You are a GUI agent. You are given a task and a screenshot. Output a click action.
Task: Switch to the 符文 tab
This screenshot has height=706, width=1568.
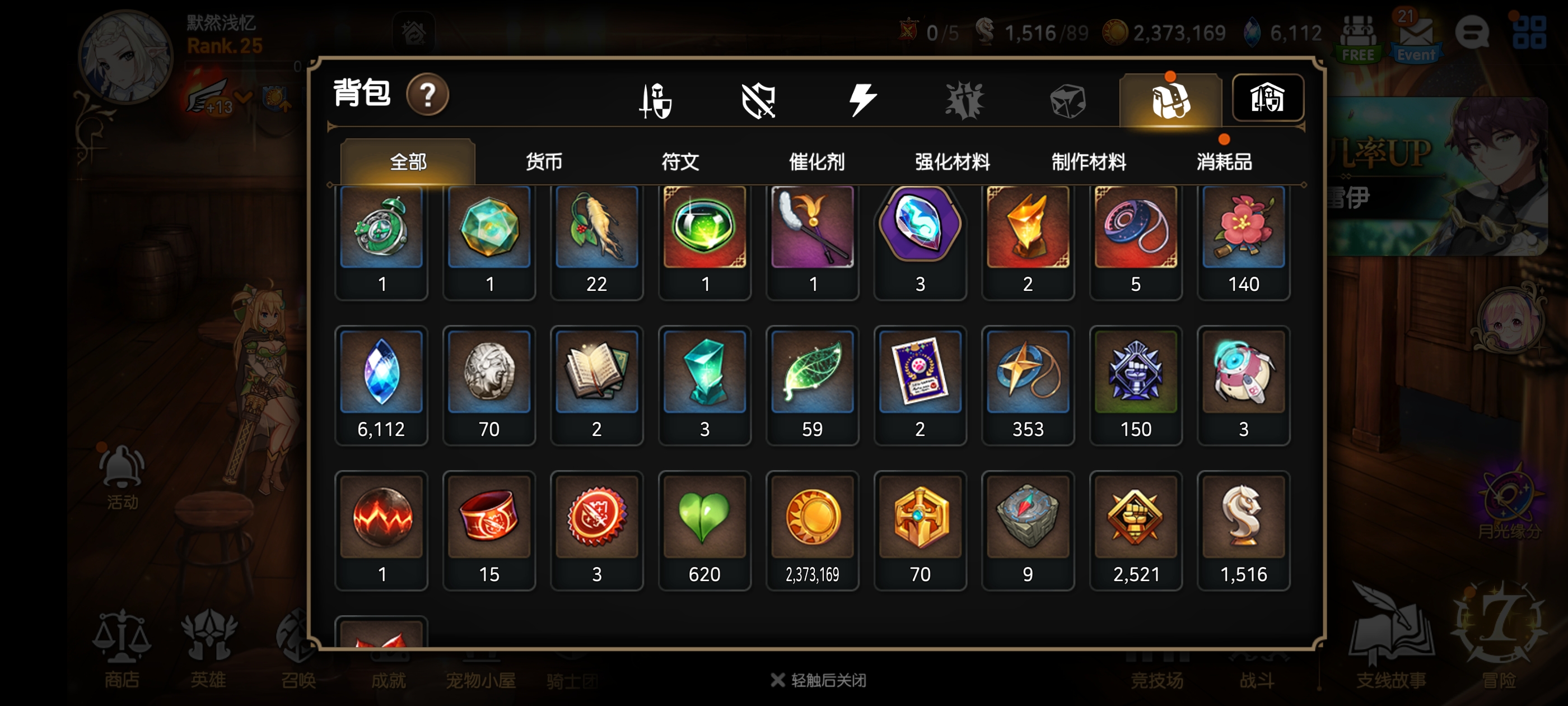click(x=680, y=162)
